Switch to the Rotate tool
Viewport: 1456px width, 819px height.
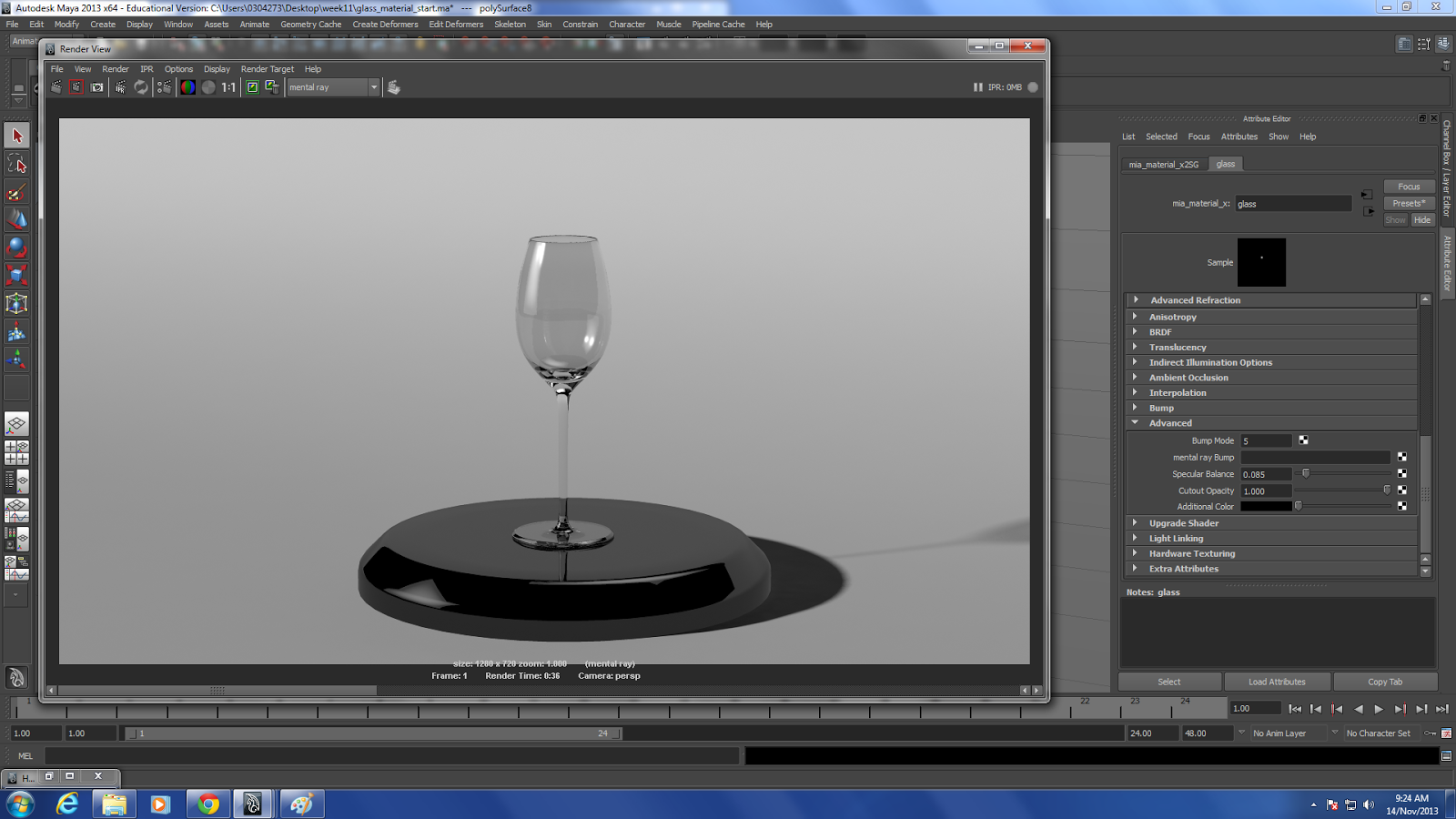point(16,248)
